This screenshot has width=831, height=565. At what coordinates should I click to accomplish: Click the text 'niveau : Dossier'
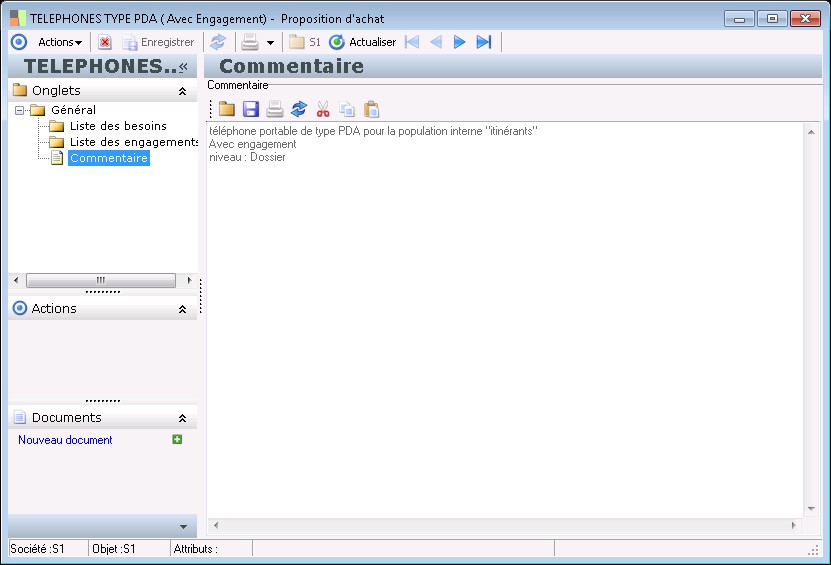[x=247, y=157]
